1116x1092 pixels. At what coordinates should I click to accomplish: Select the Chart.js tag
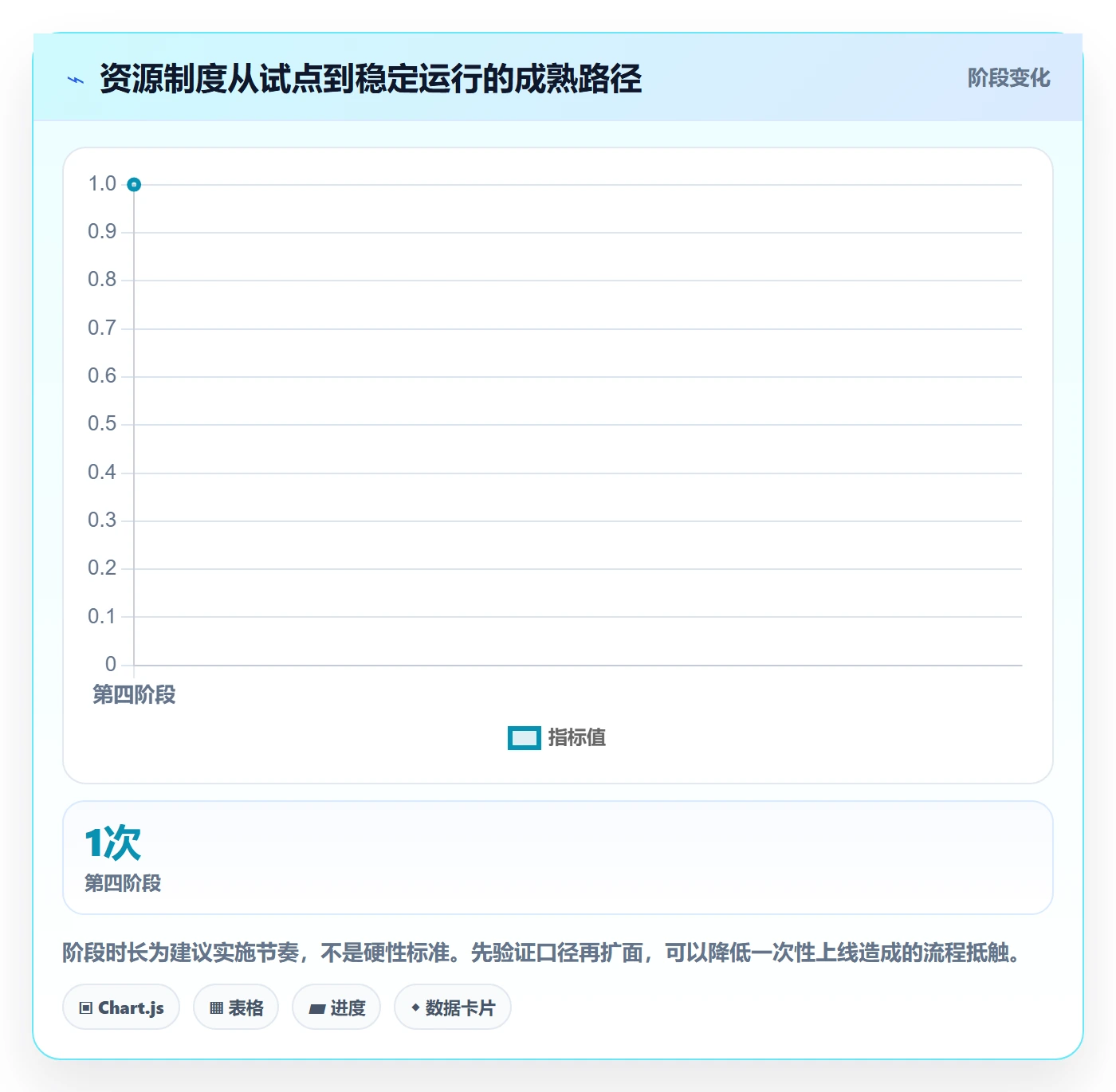click(121, 1008)
